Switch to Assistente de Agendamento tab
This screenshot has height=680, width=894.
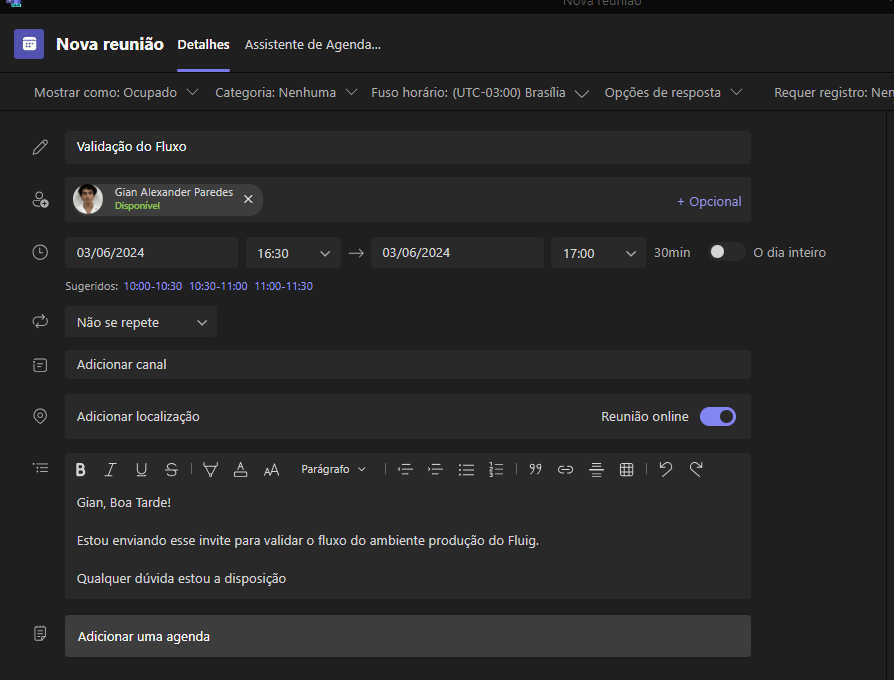coord(313,45)
